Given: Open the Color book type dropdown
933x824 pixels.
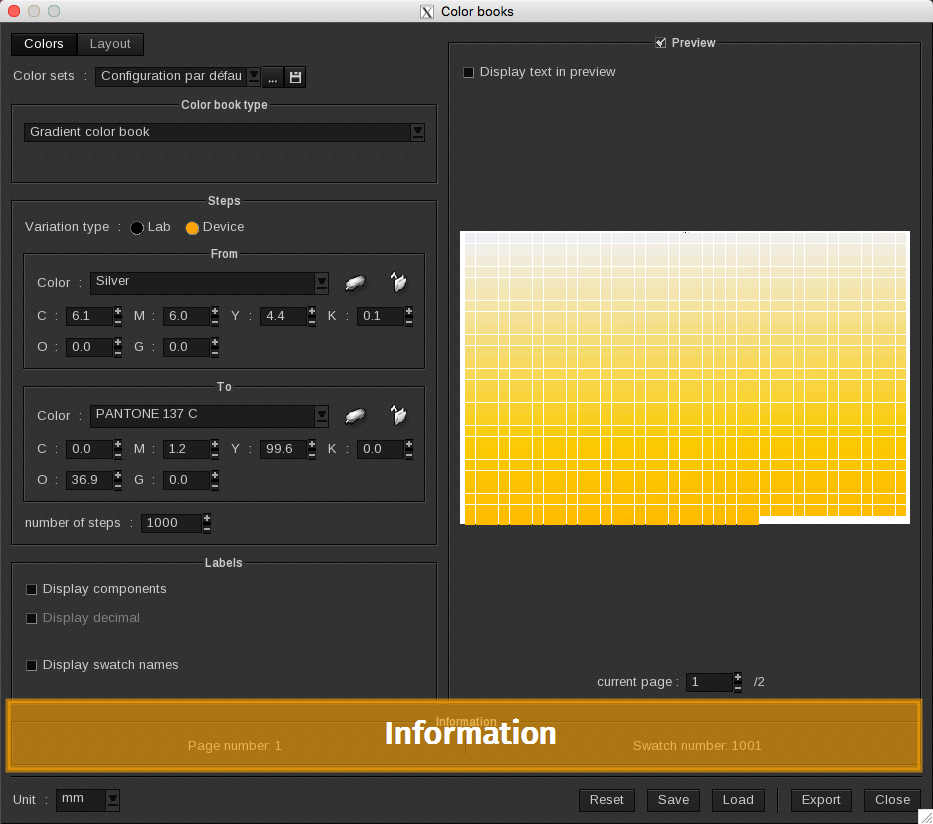Looking at the screenshot, I should click(418, 132).
